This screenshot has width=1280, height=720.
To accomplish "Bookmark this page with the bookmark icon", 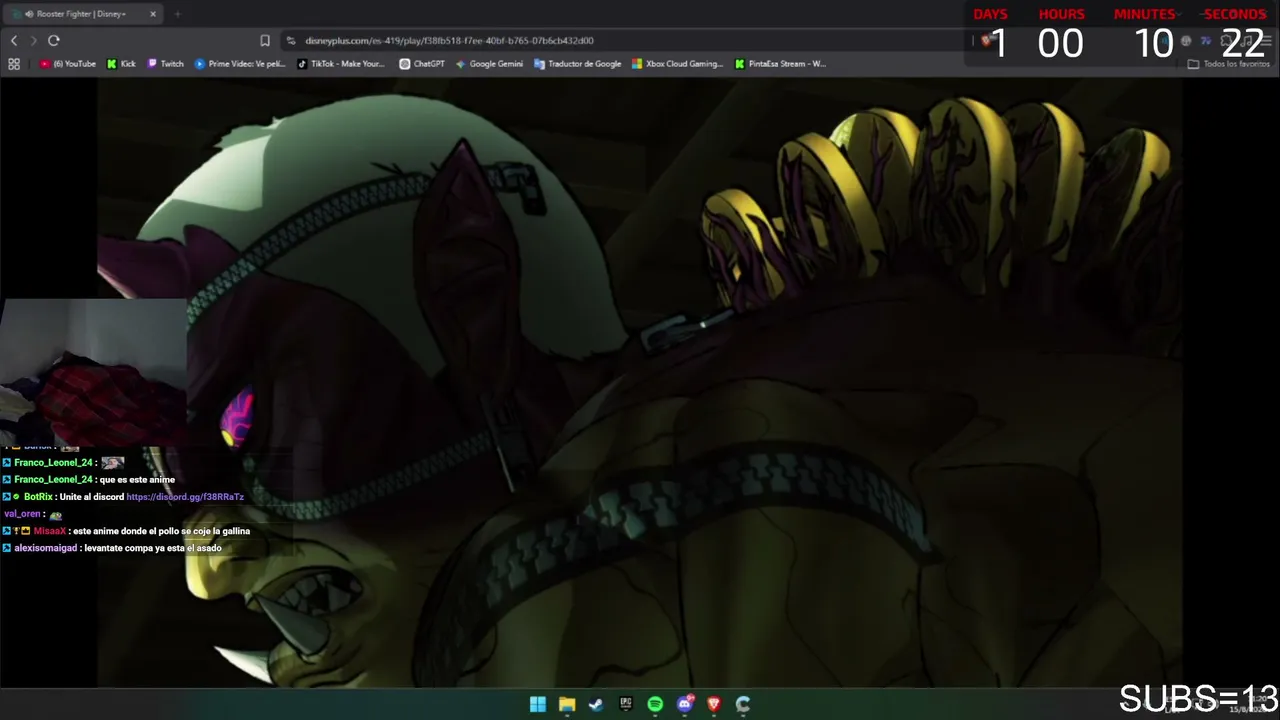I will [x=265, y=41].
